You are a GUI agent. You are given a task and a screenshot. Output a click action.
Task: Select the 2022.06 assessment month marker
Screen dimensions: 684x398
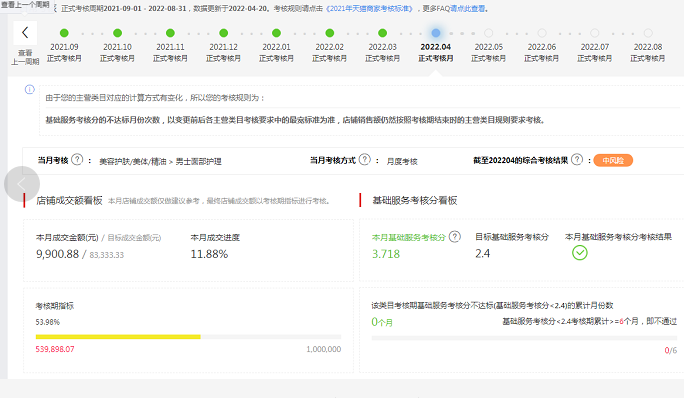click(x=542, y=33)
